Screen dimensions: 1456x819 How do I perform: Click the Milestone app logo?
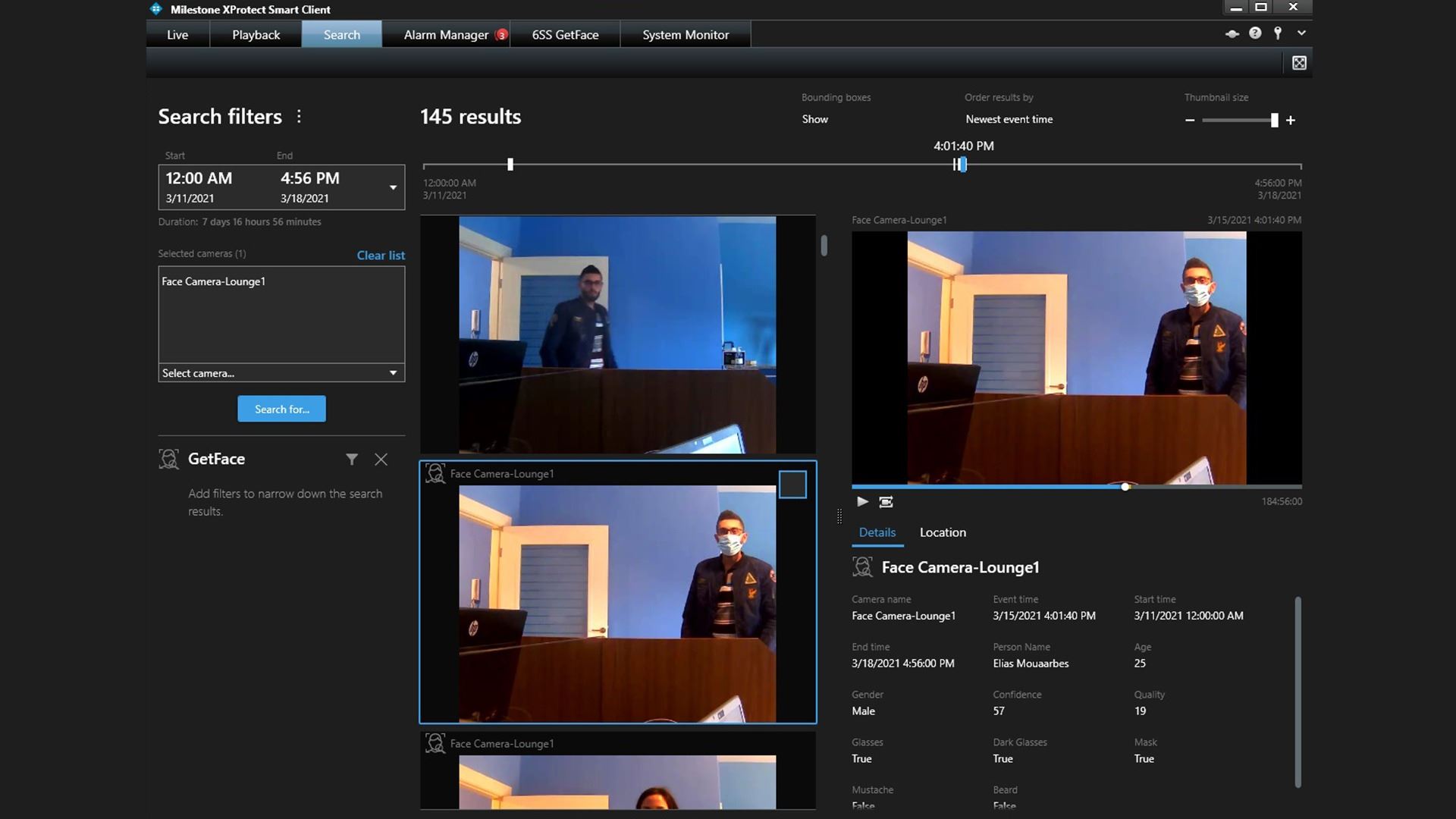[156, 9]
